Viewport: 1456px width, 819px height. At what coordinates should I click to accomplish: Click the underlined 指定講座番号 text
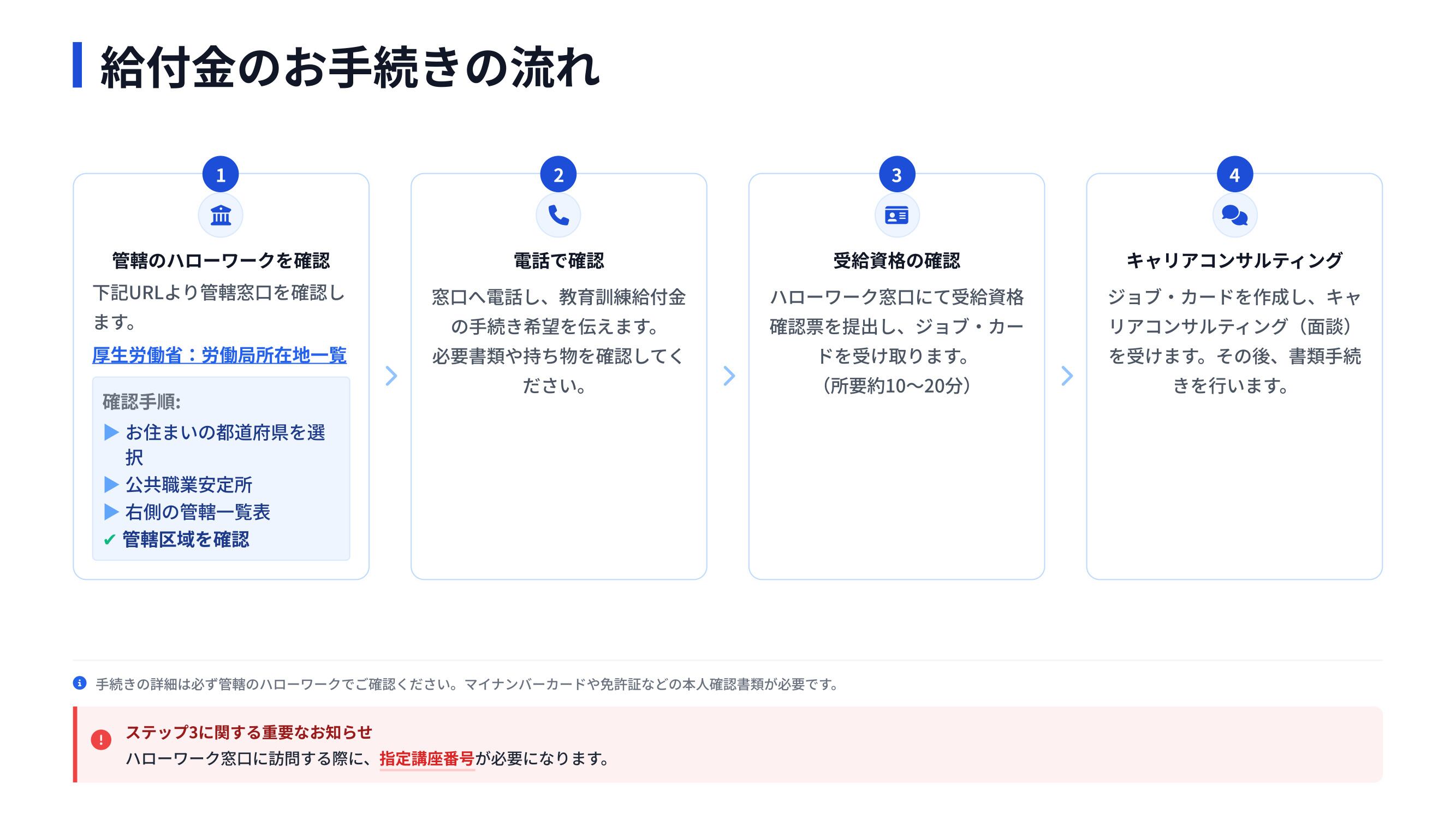coord(427,758)
